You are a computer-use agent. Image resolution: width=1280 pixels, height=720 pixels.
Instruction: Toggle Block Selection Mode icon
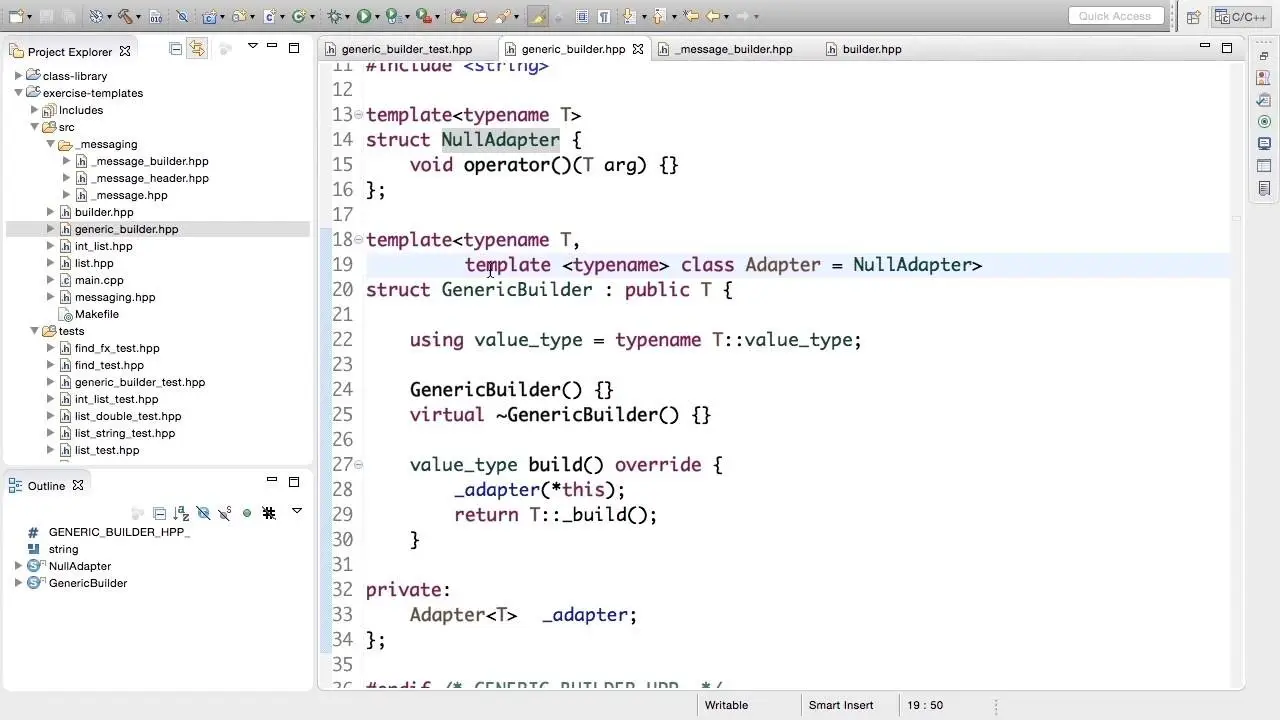pyautogui.click(x=582, y=16)
